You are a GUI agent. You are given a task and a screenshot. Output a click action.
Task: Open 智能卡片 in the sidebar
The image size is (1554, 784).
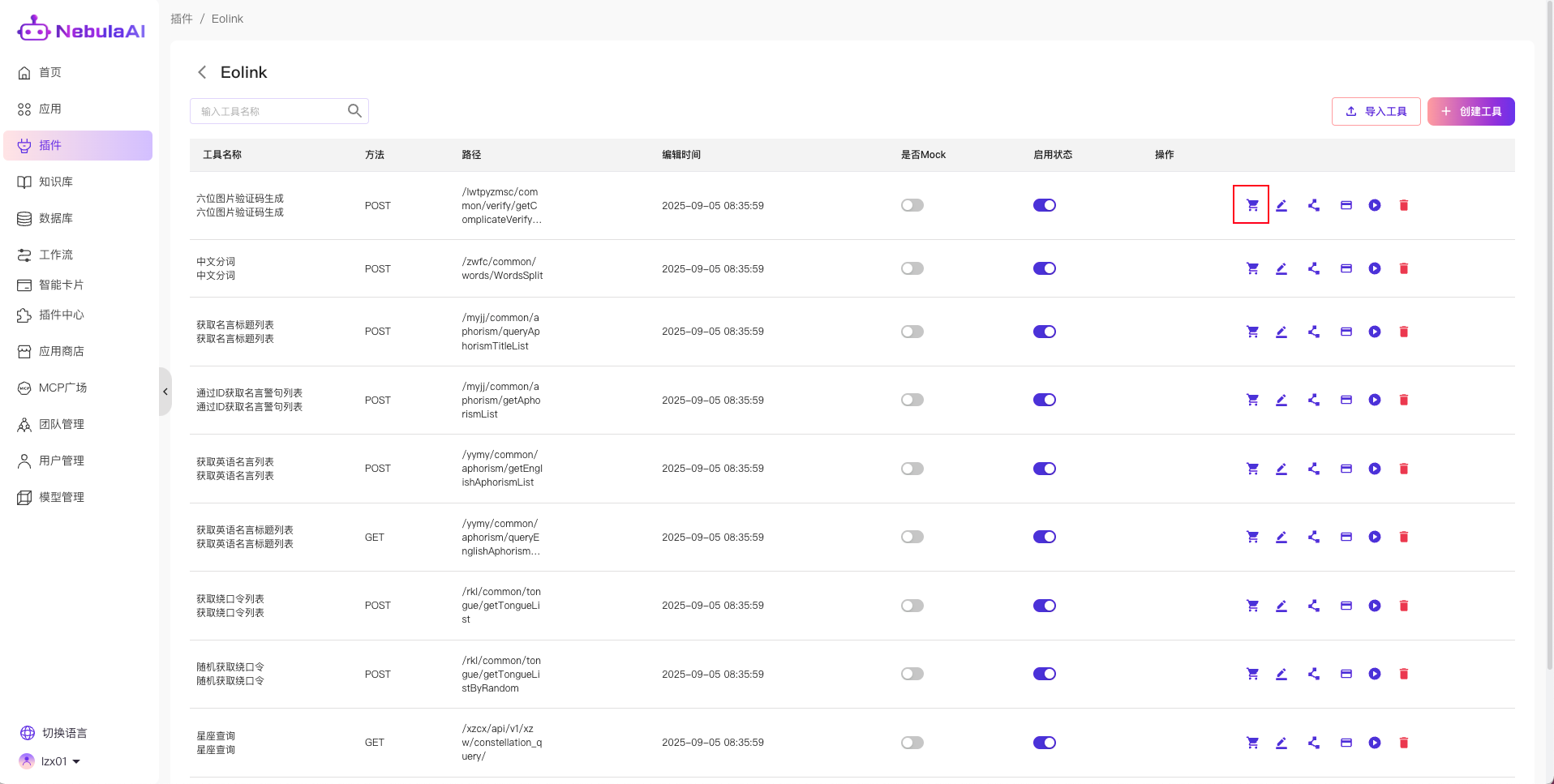point(78,285)
